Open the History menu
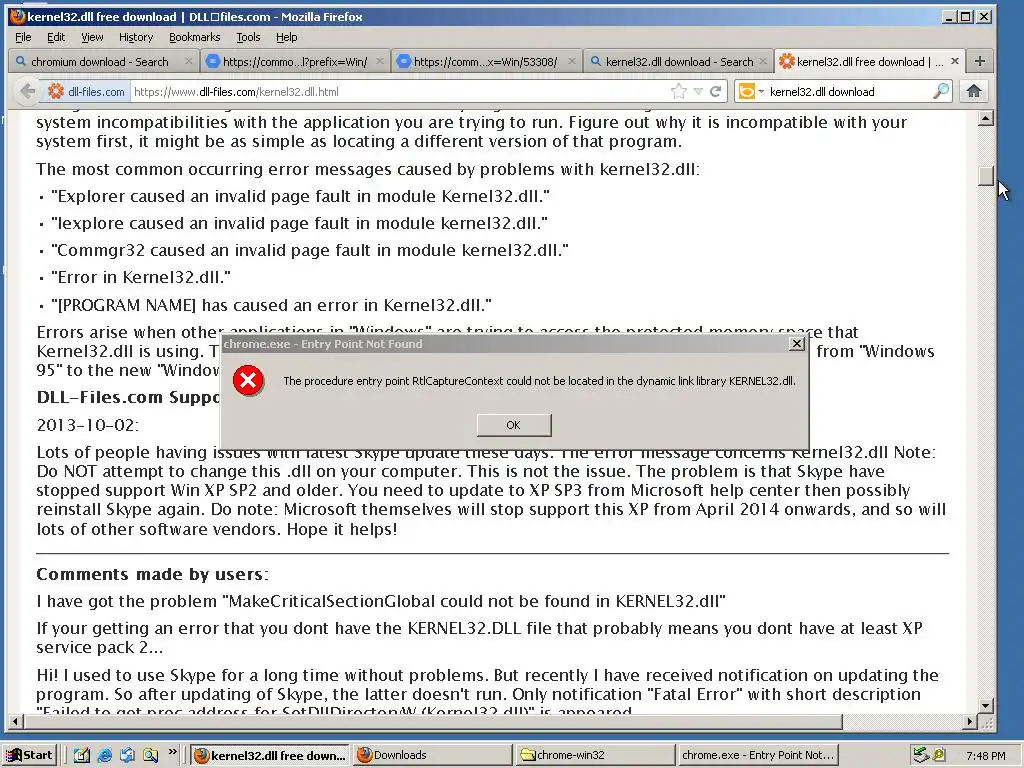This screenshot has width=1024, height=768. pyautogui.click(x=136, y=37)
